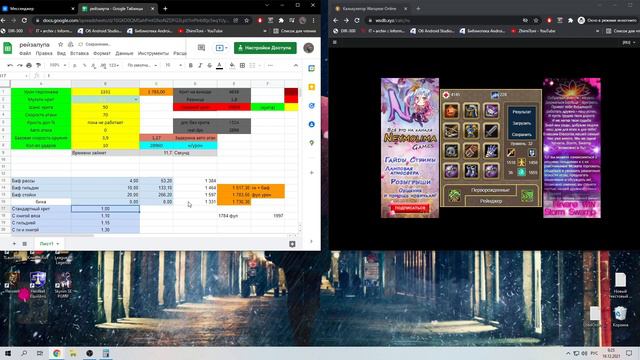This screenshot has width=640, height=360.
Task: Collapse the Sheets menus with up arrow
Action: pos(296,65)
